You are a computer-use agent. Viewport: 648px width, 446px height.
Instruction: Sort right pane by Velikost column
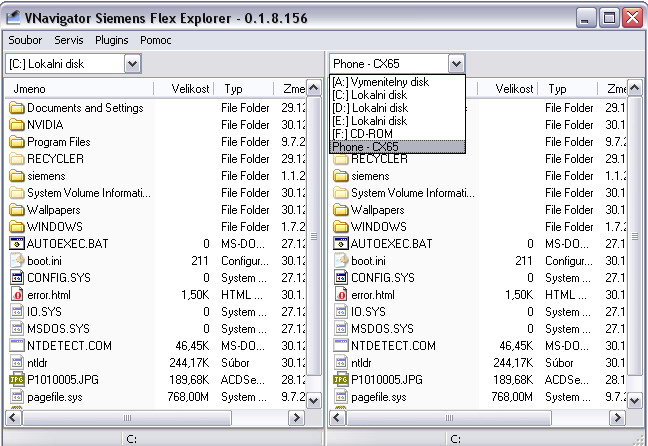pyautogui.click(x=508, y=89)
